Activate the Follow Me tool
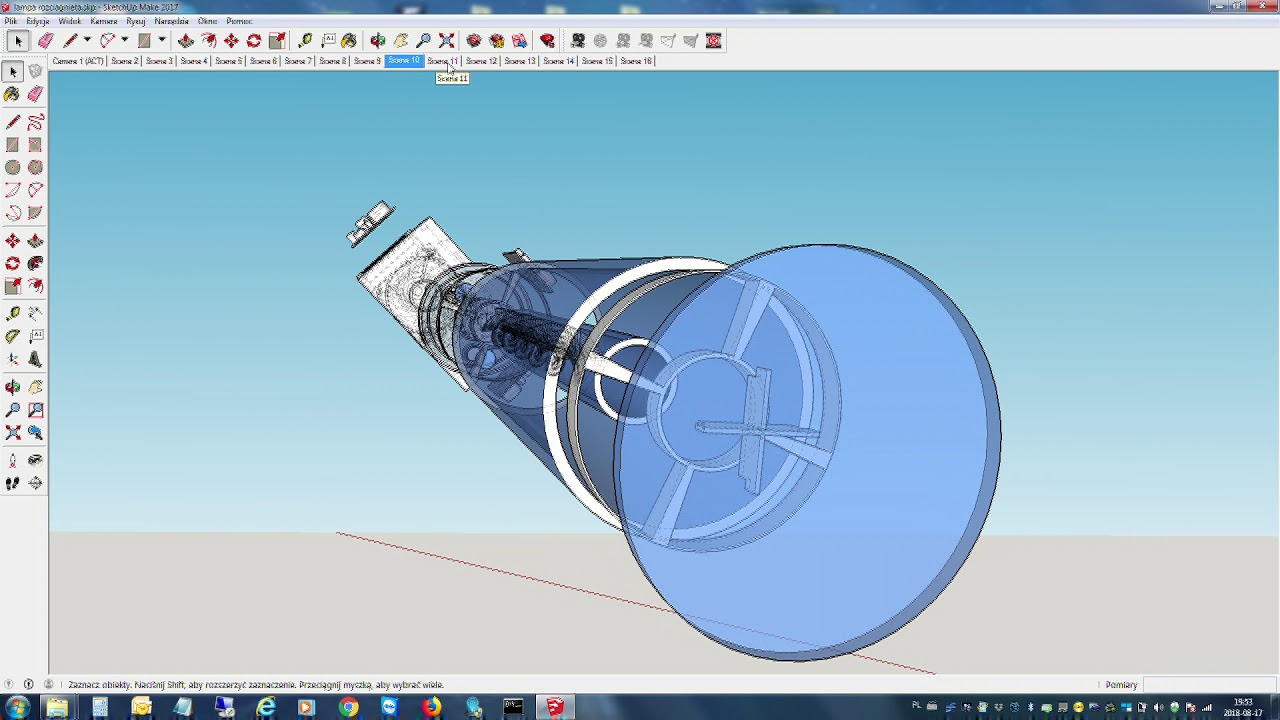This screenshot has height=720, width=1280. [x=35, y=263]
